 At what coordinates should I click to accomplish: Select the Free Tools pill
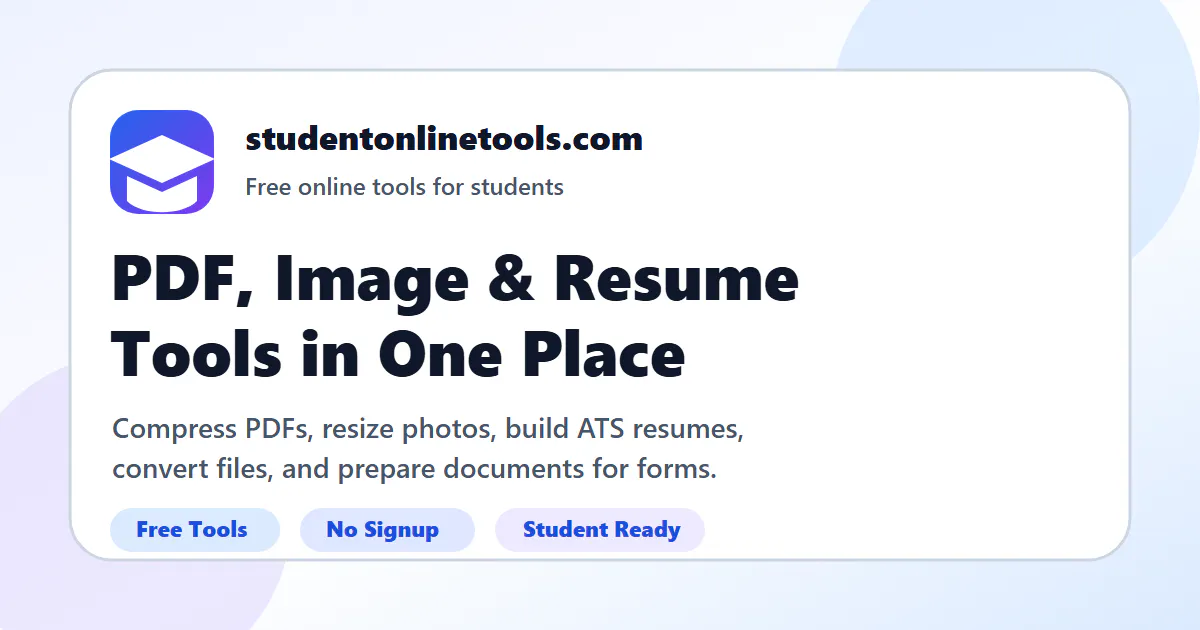[x=195, y=530]
